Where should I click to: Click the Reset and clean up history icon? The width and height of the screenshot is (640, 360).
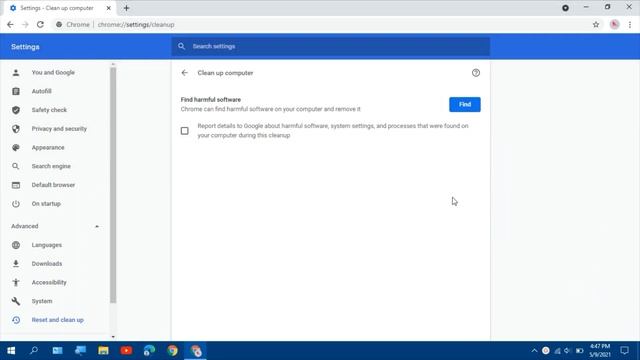(16, 320)
